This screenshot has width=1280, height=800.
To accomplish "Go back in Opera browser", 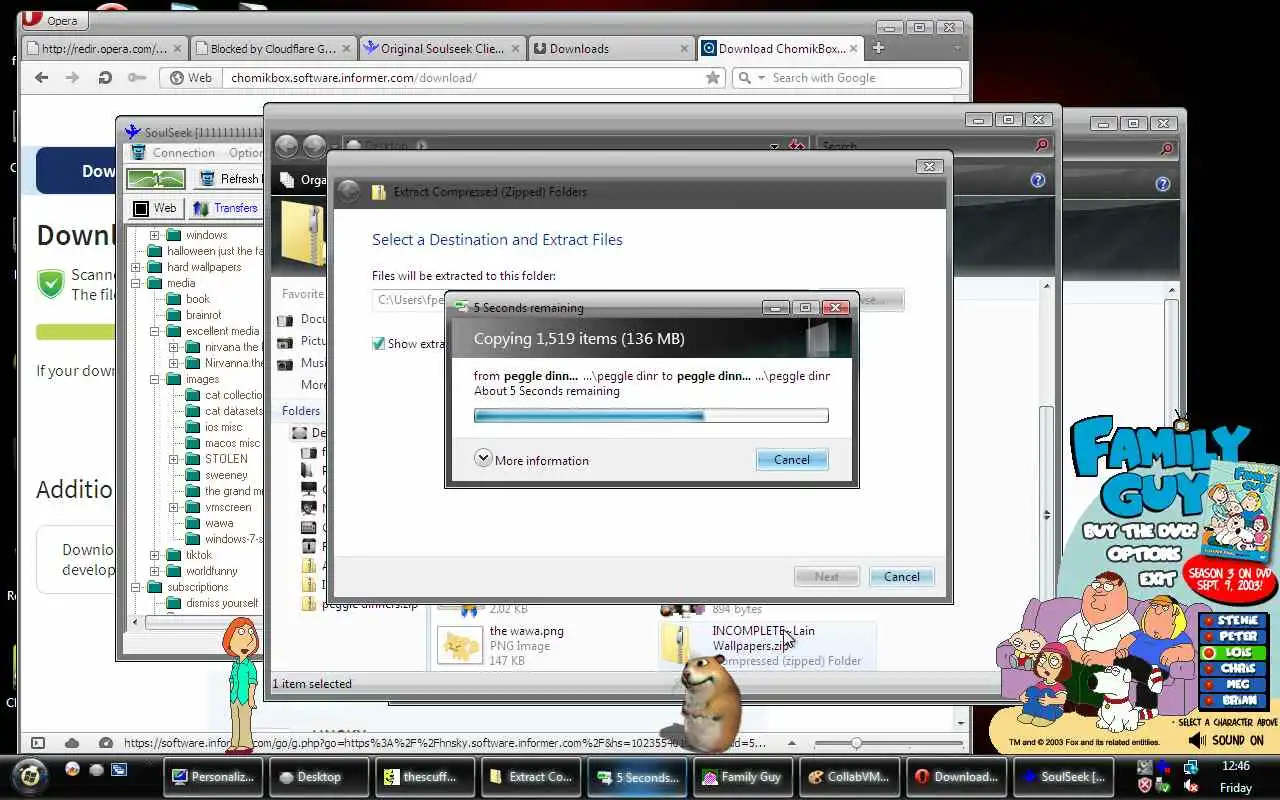I will [x=41, y=77].
